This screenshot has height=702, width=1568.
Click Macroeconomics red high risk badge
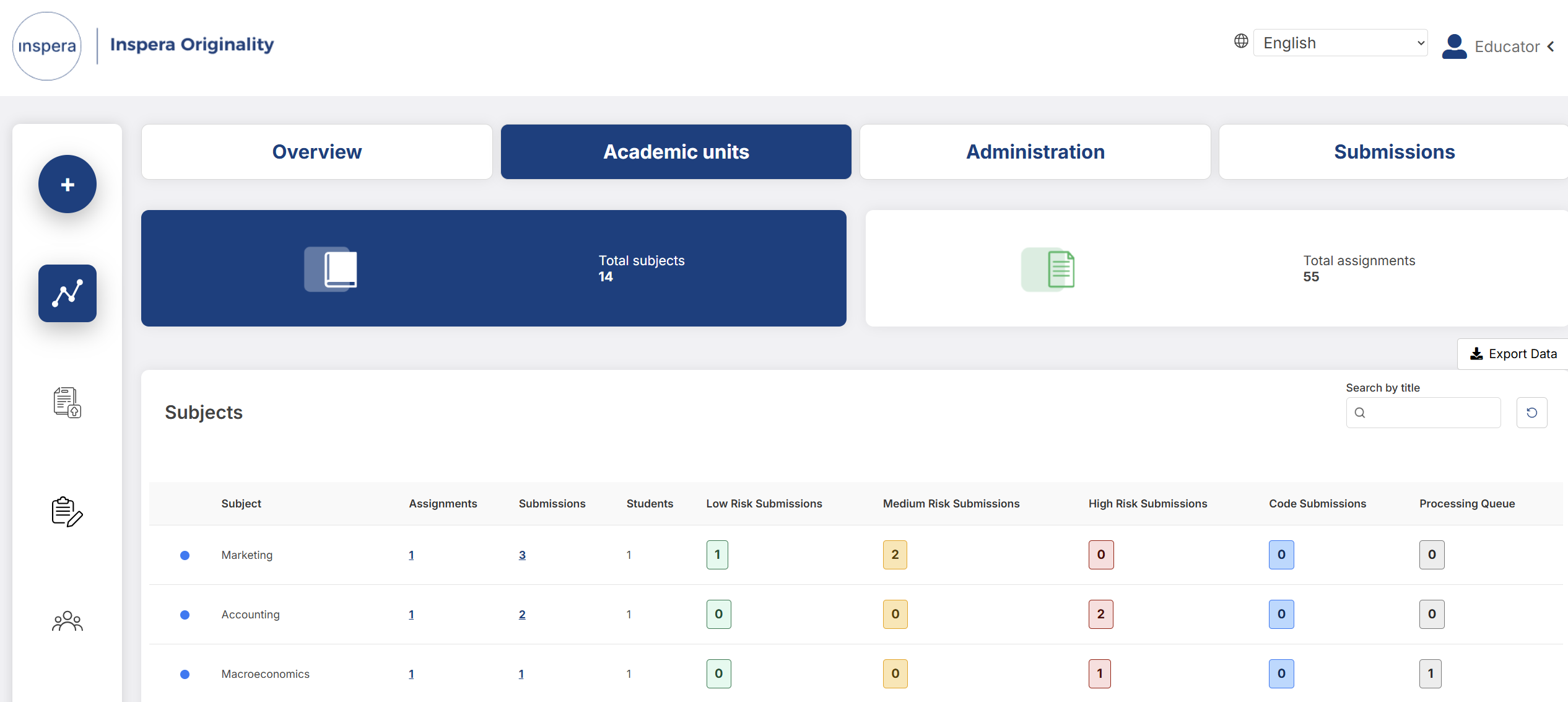(x=1099, y=673)
